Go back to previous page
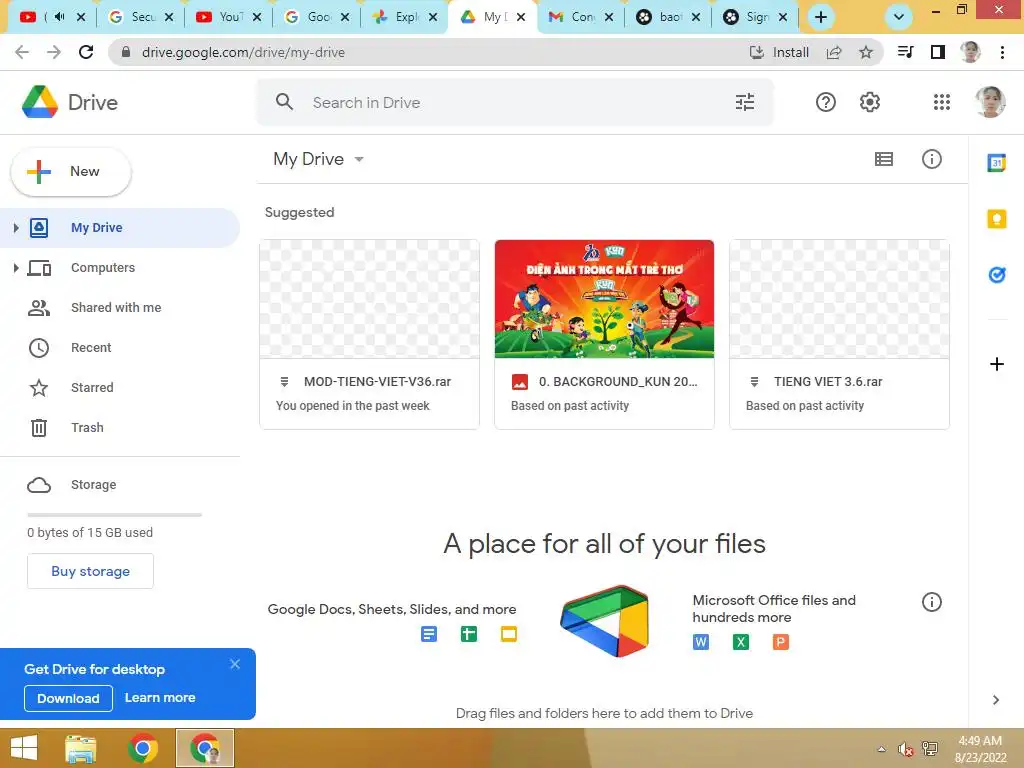 click(x=22, y=52)
